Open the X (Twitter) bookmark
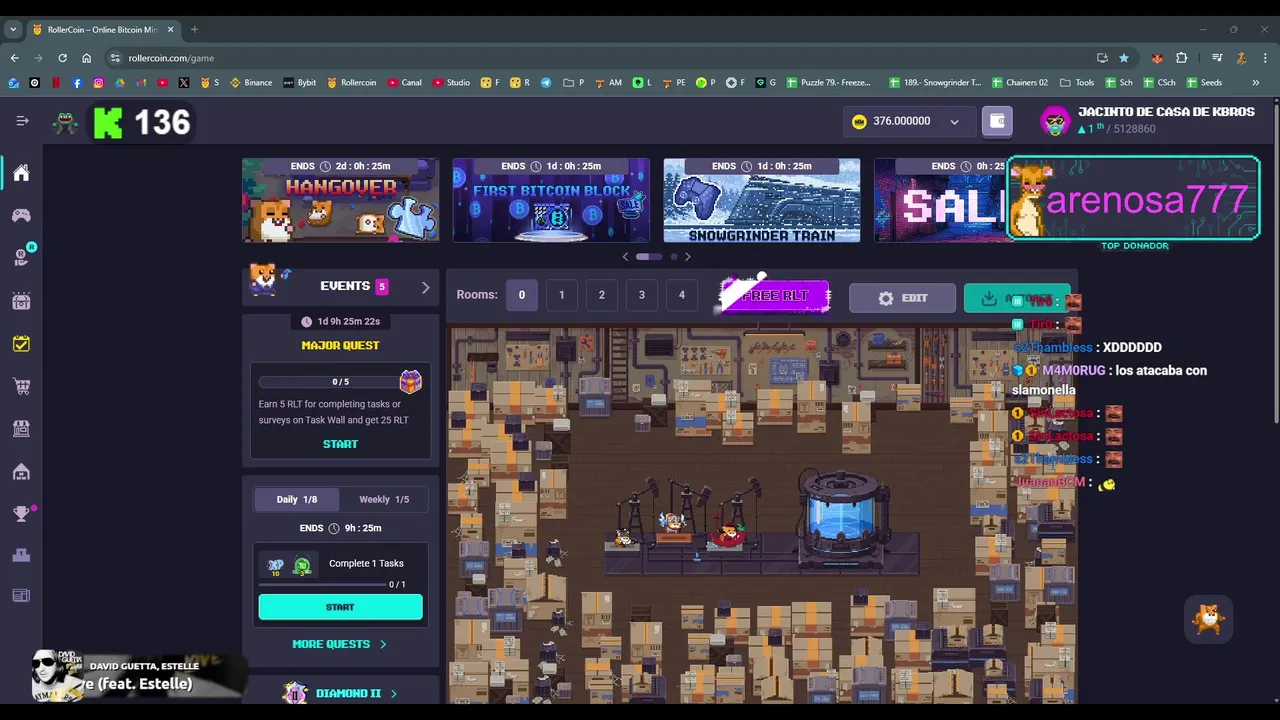Viewport: 1280px width, 720px height. [184, 82]
